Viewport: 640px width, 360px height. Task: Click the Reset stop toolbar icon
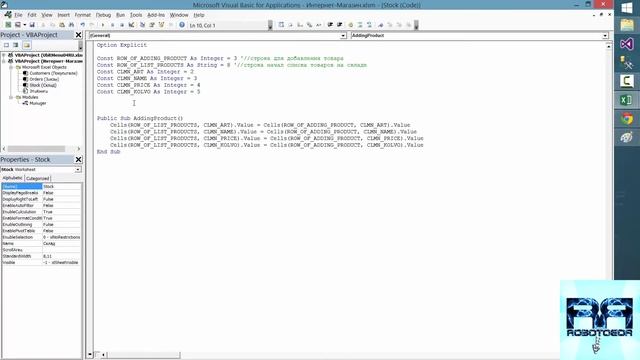[122, 25]
